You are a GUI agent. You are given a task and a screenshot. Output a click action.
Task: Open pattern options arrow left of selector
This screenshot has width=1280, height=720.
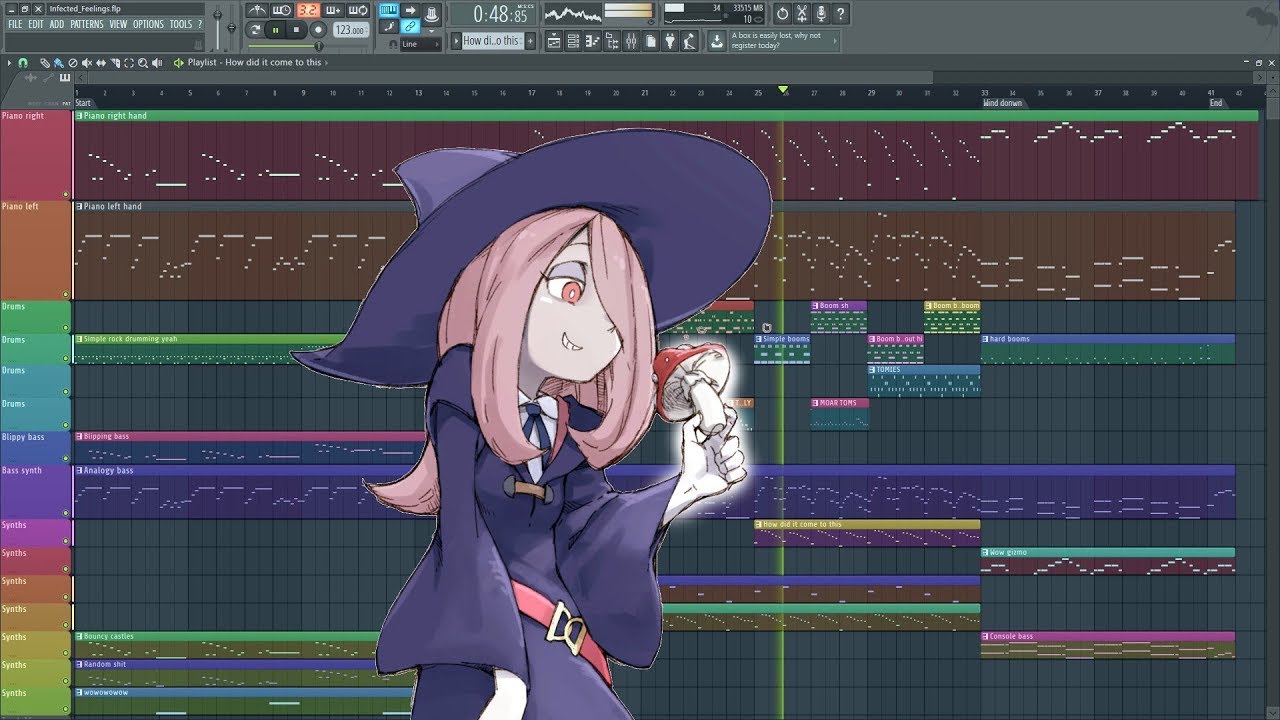coord(455,40)
